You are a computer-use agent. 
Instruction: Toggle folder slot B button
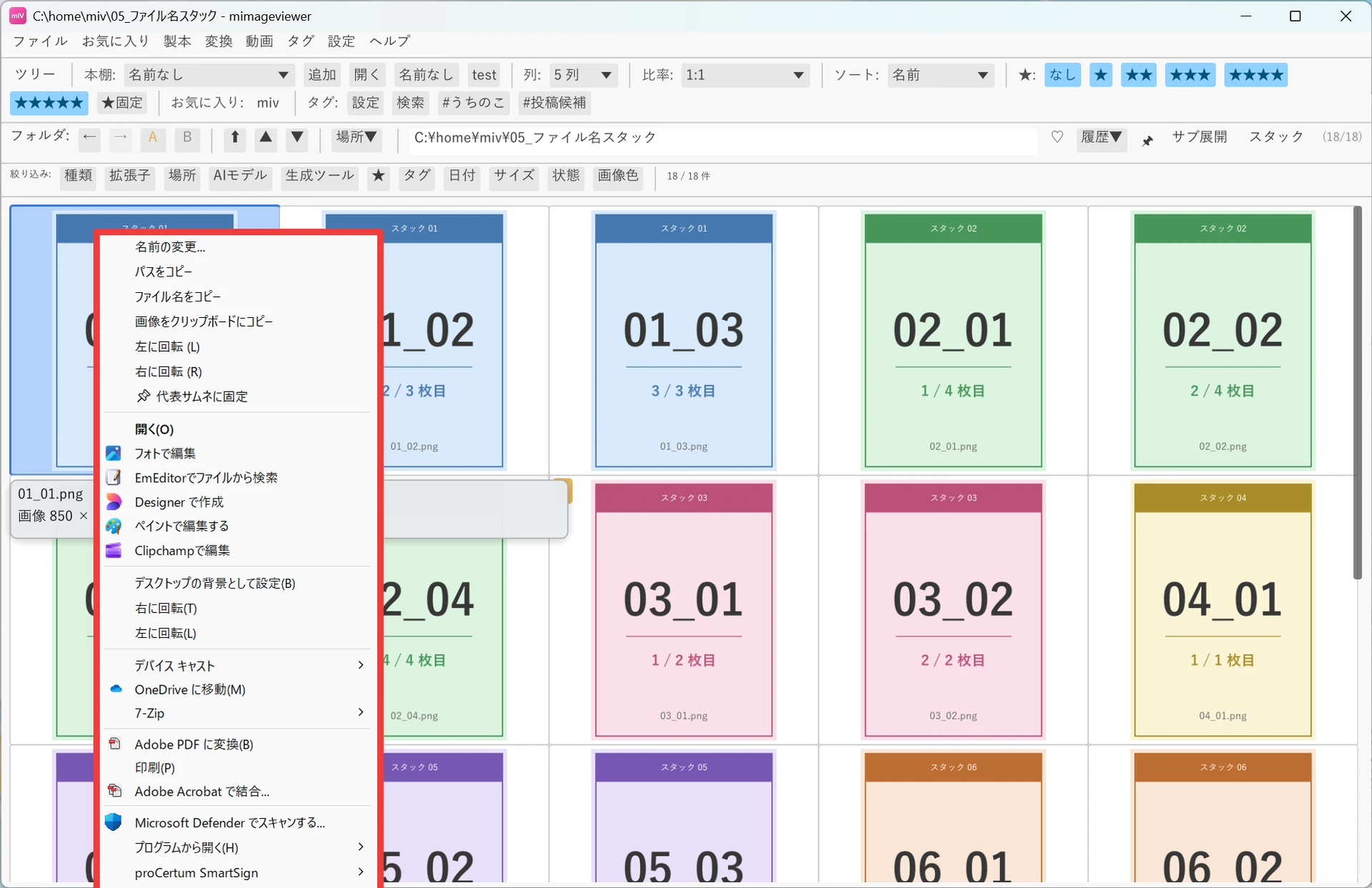187,138
